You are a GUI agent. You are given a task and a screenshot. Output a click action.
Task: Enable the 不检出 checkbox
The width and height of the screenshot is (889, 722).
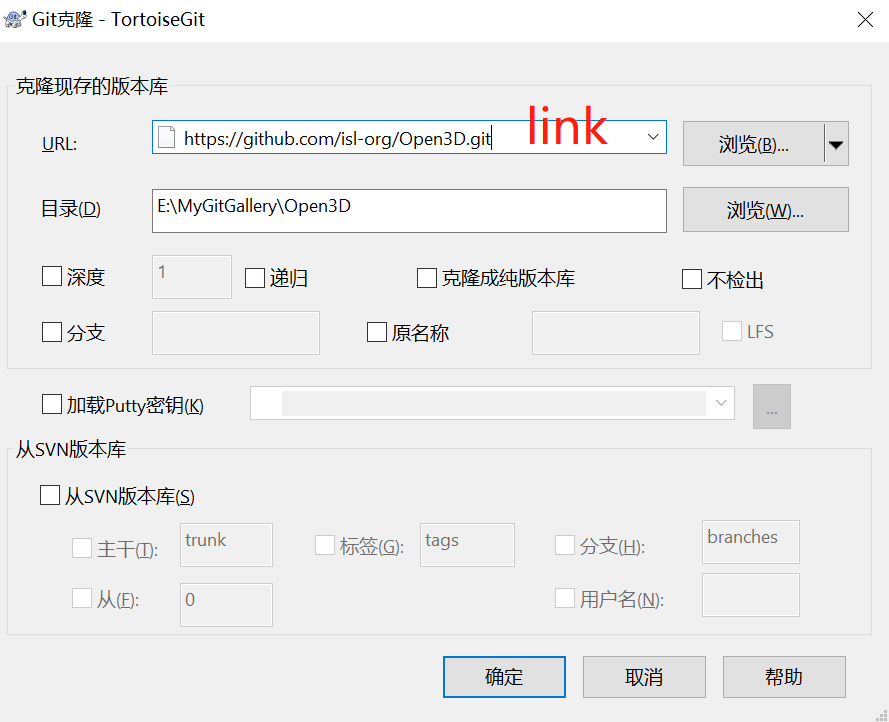click(x=691, y=277)
